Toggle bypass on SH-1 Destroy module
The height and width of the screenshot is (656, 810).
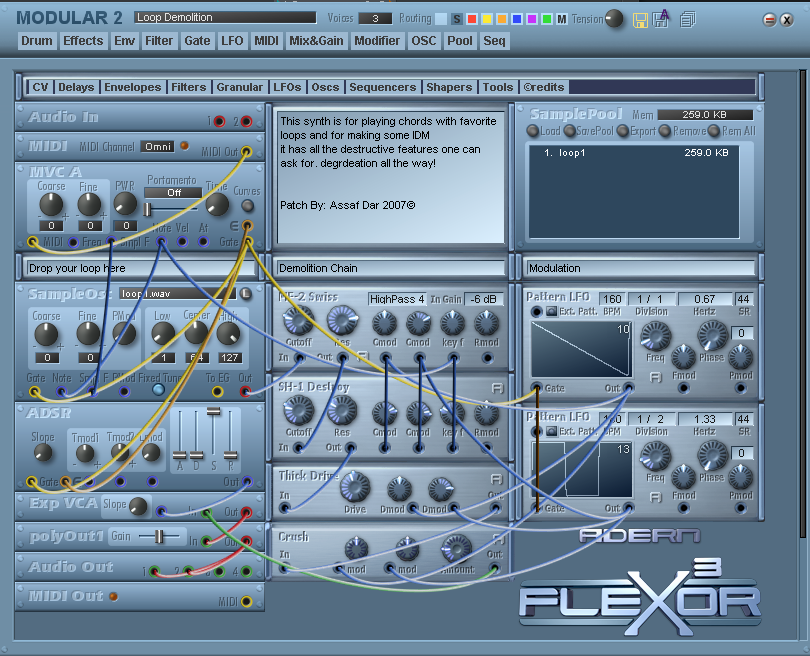click(x=496, y=388)
